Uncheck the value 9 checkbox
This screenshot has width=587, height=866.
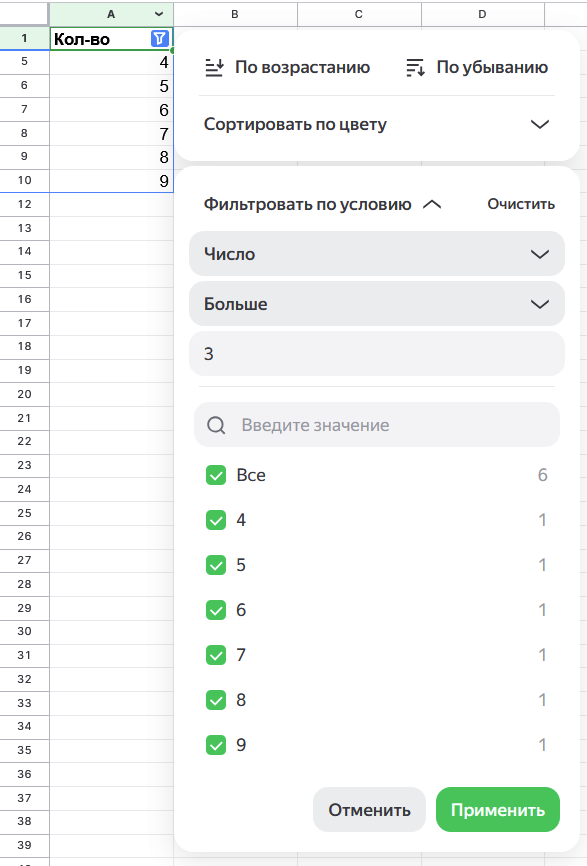tap(216, 745)
